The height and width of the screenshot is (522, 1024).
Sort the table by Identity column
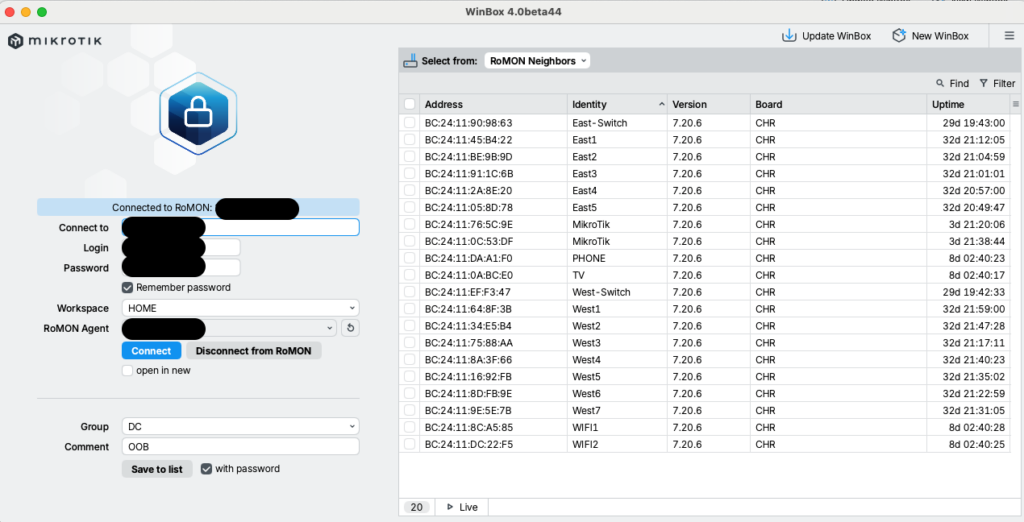click(615, 104)
